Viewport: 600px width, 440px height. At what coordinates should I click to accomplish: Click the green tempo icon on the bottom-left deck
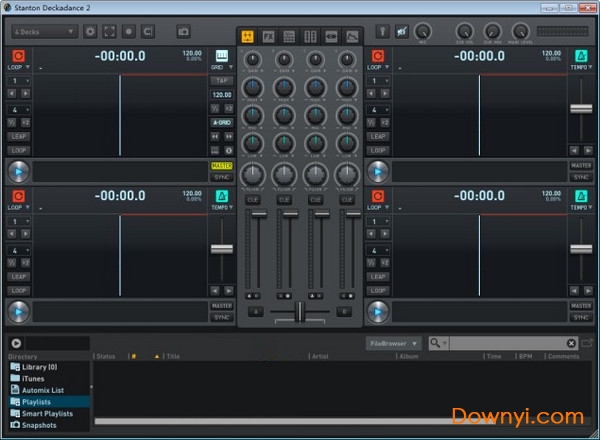coord(221,194)
